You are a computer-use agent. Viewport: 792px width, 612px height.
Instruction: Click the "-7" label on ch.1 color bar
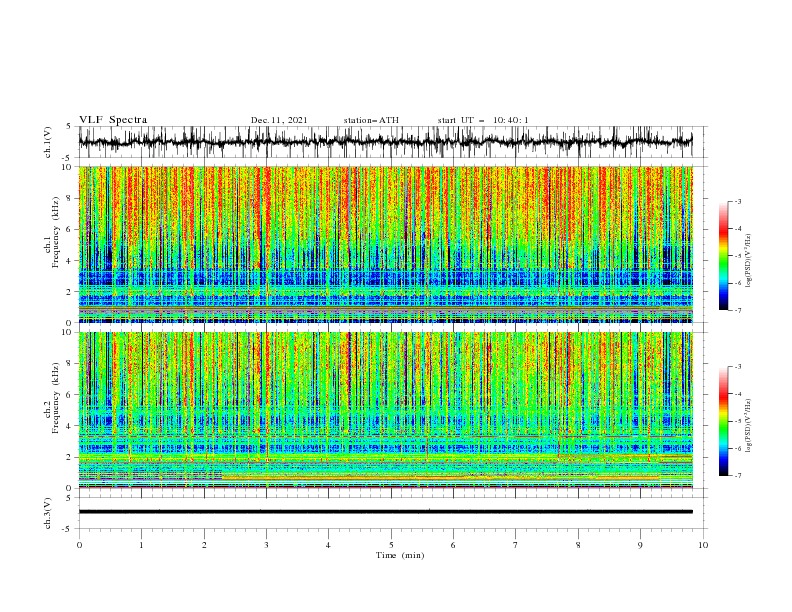(x=737, y=310)
